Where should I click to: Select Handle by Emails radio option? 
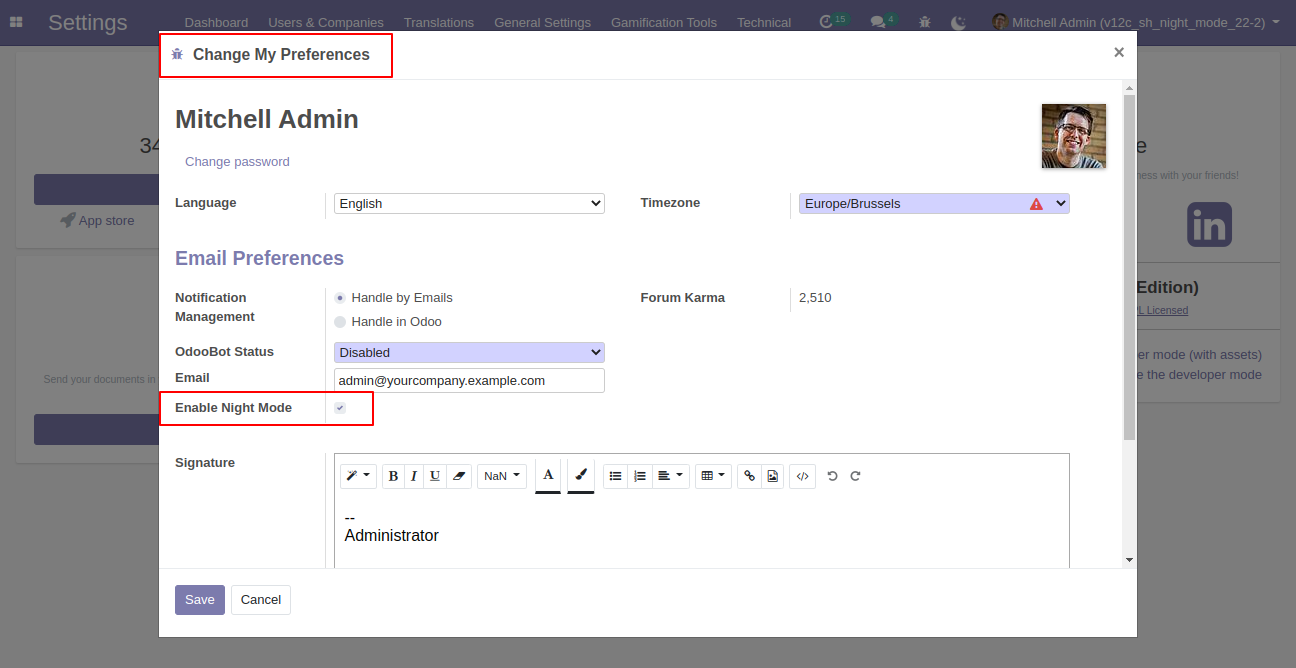[x=340, y=298]
